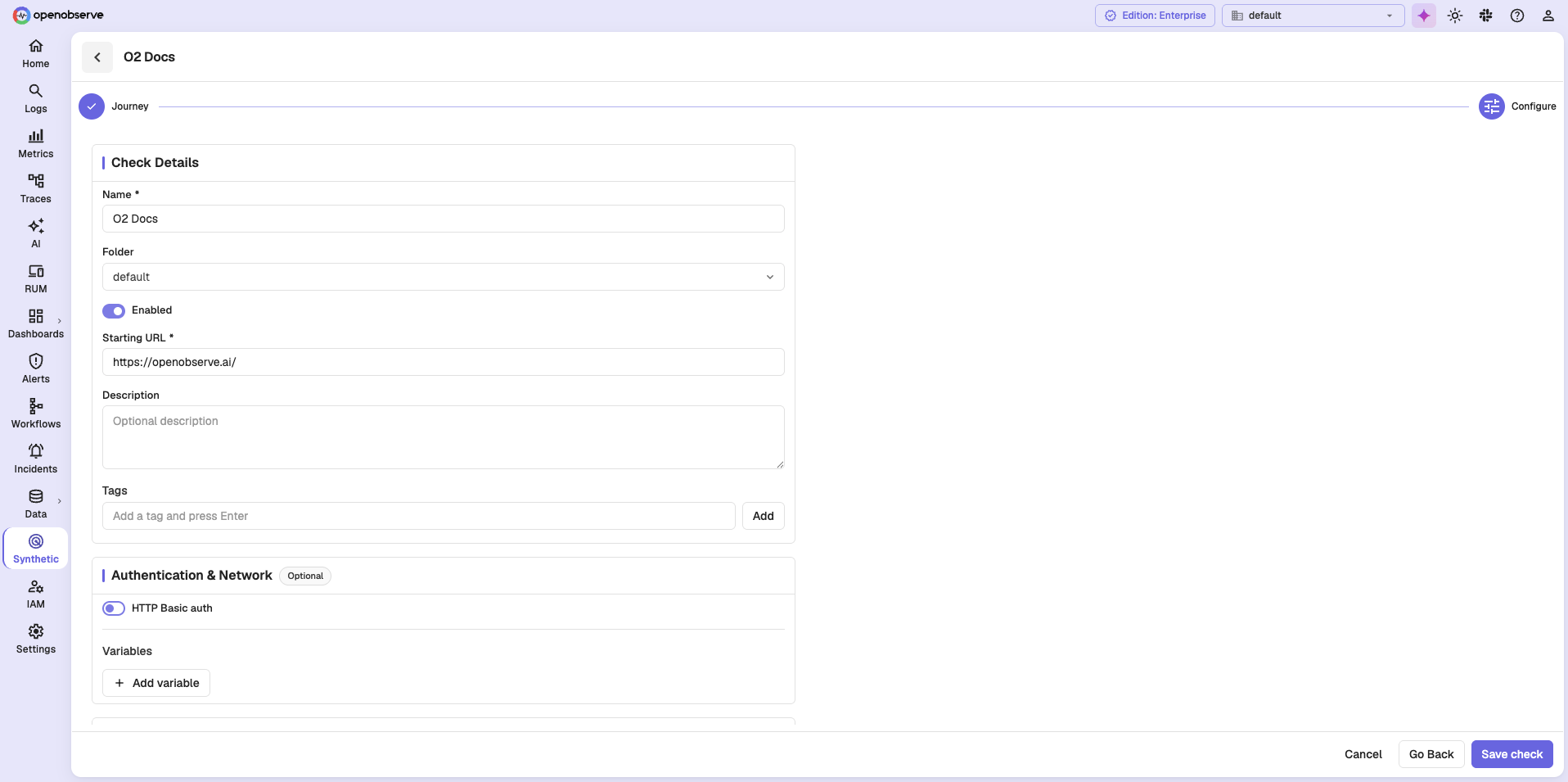Viewport: 1568px width, 782px height.
Task: Select Synthetic in the sidebar
Action: pyautogui.click(x=36, y=549)
